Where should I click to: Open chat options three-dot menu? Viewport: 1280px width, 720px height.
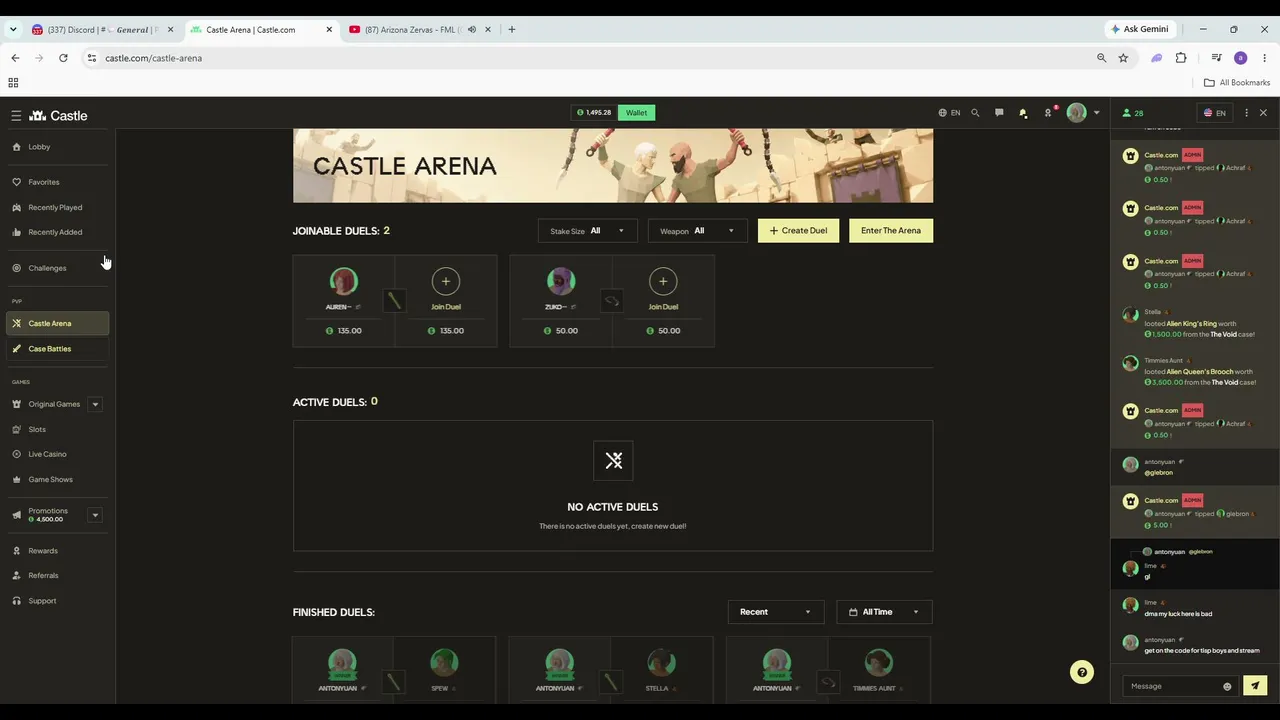(1246, 113)
